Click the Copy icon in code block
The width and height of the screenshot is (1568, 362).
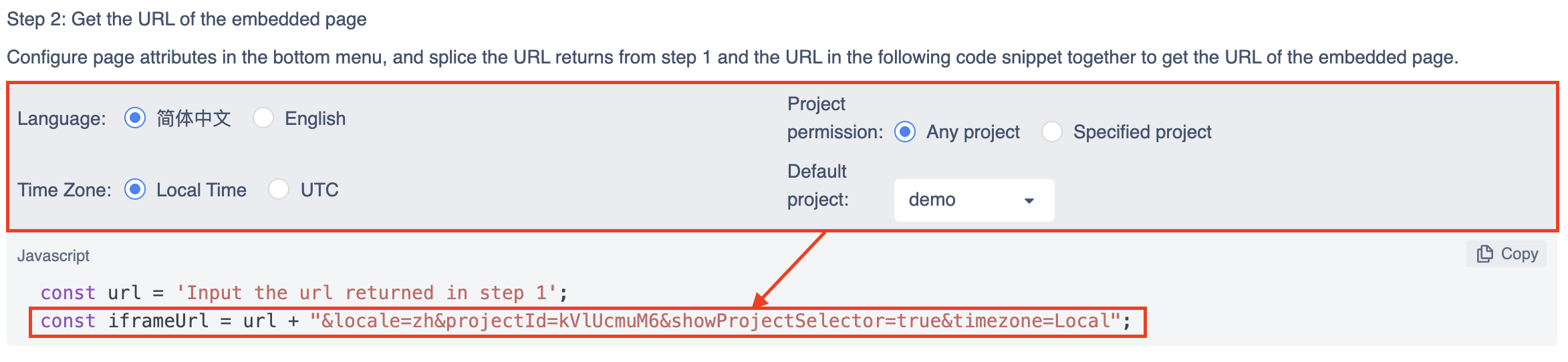pyautogui.click(x=1484, y=254)
